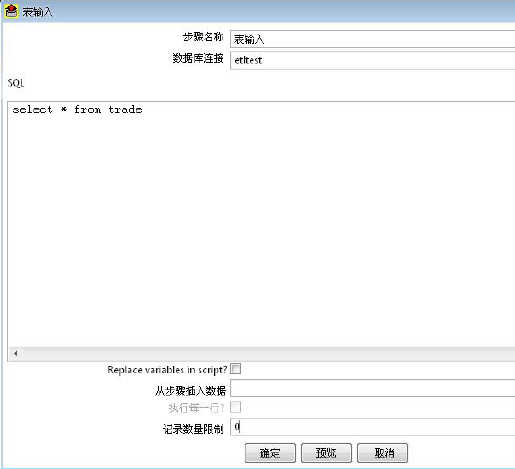Click into the 记录数量限制 limit field
The height and width of the screenshot is (469, 515).
[373, 427]
